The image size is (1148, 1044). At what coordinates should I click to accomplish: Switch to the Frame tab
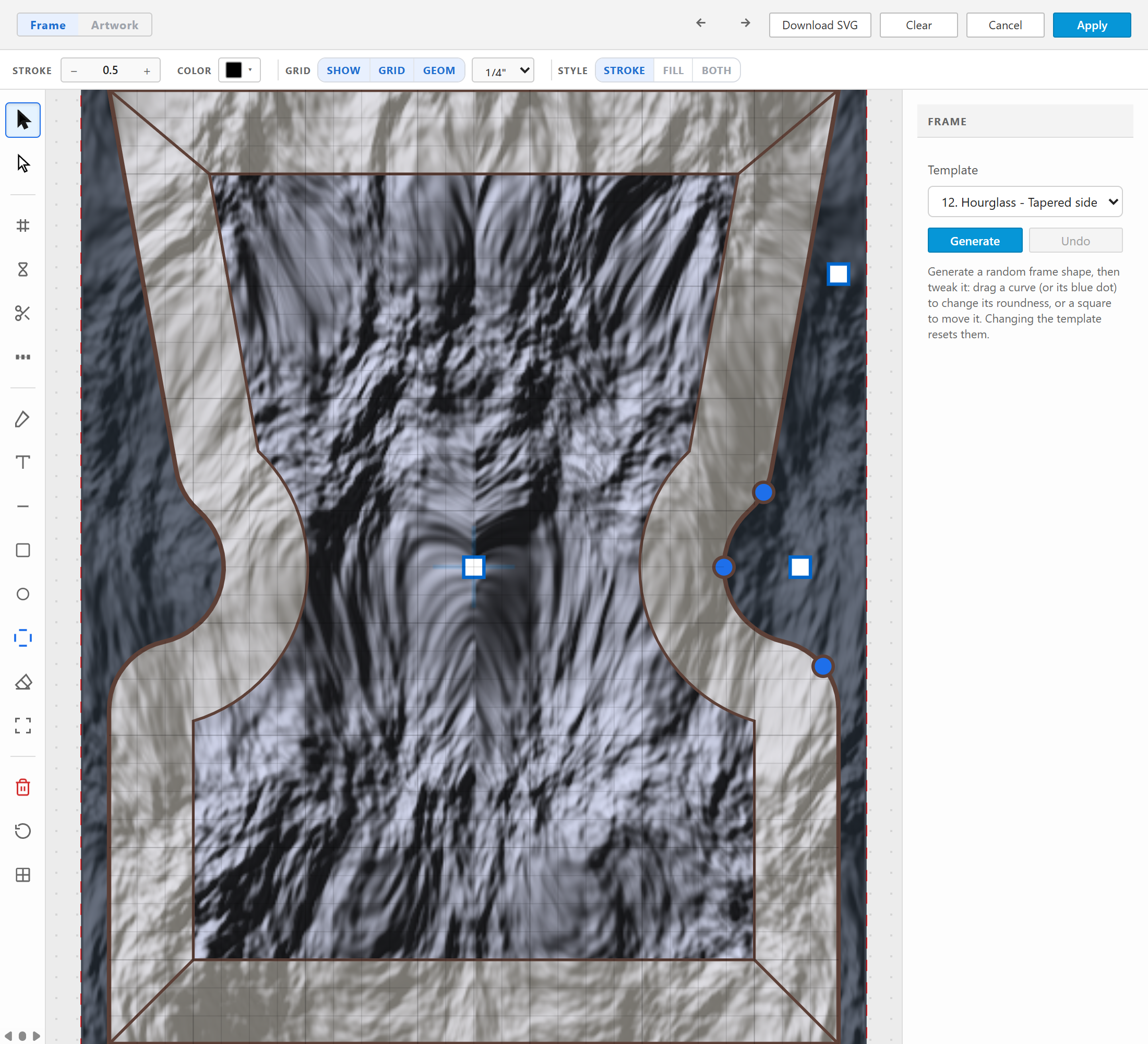pos(48,25)
